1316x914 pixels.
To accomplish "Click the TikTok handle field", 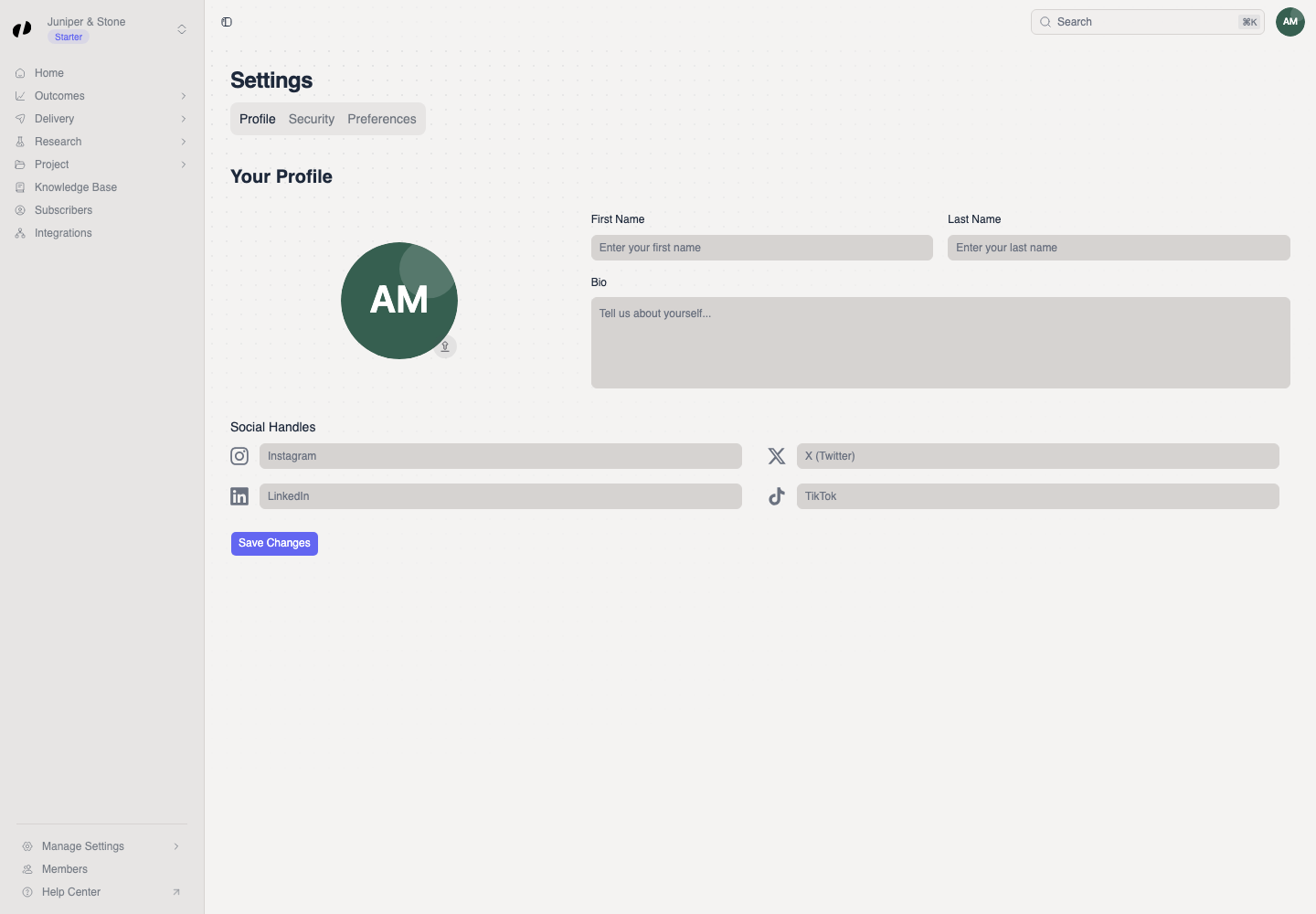I will click(1038, 496).
